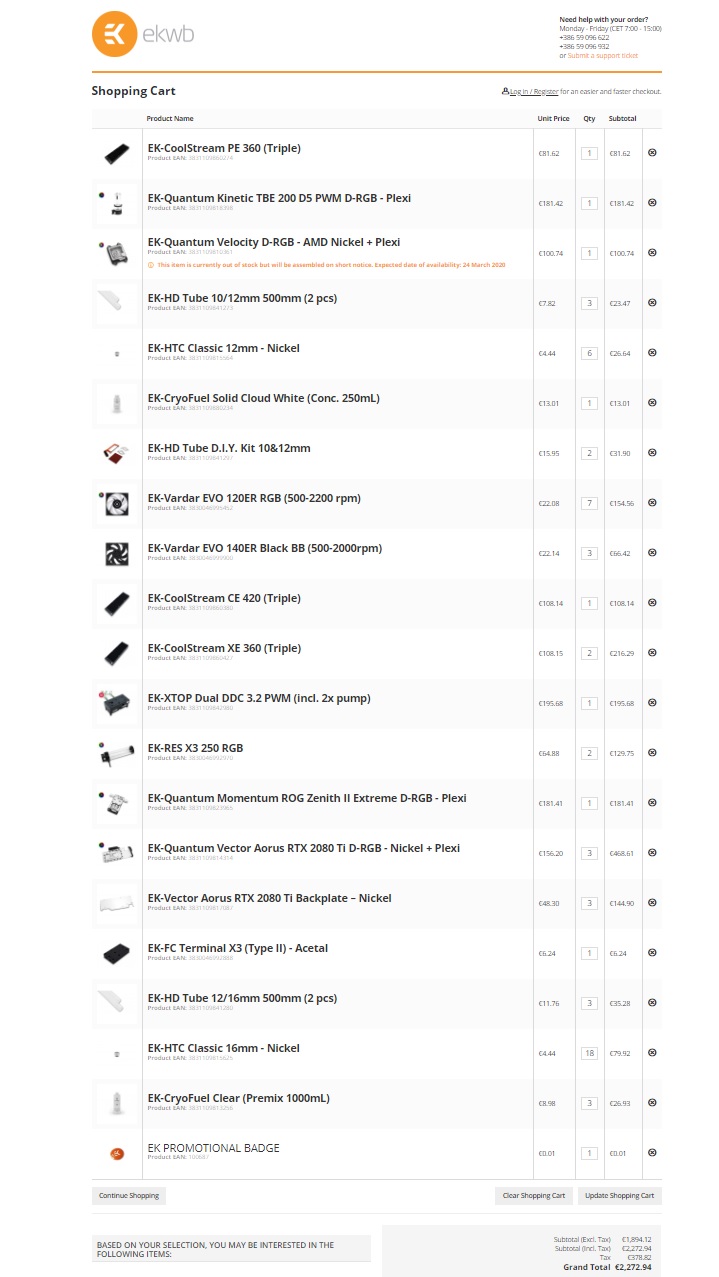Click the Log in link

click(x=519, y=92)
